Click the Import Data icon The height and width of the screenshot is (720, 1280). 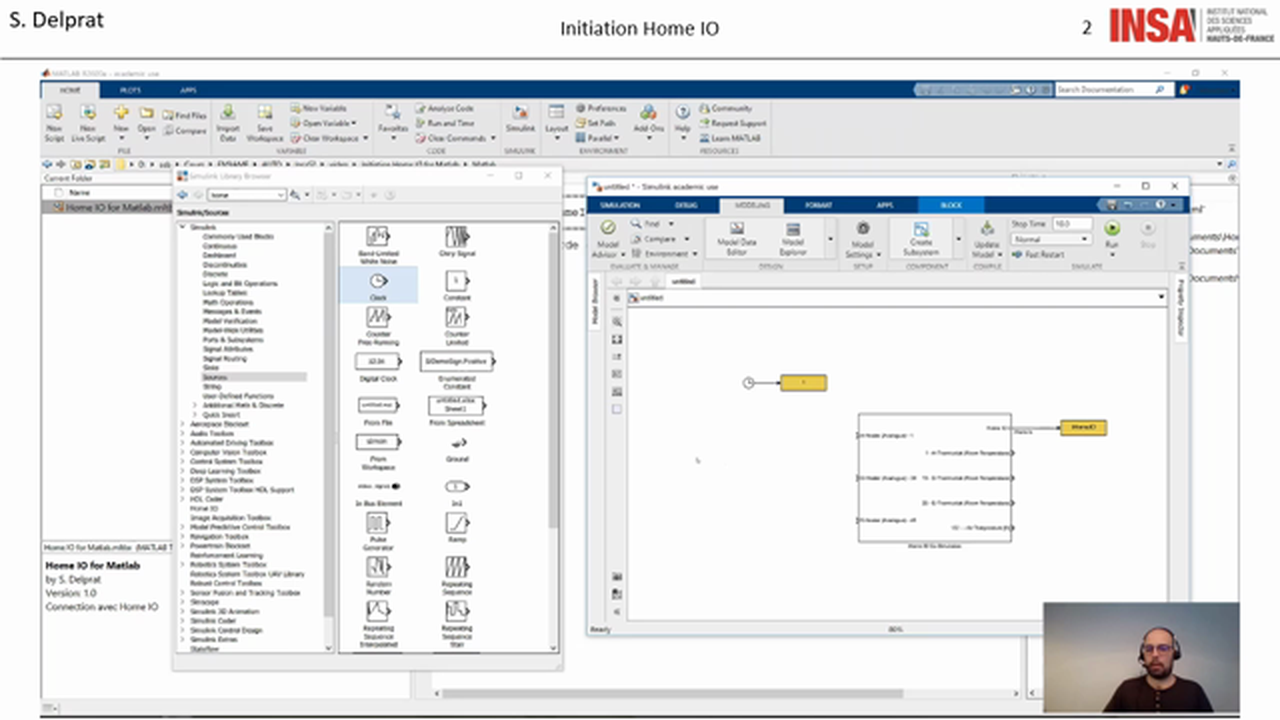228,113
